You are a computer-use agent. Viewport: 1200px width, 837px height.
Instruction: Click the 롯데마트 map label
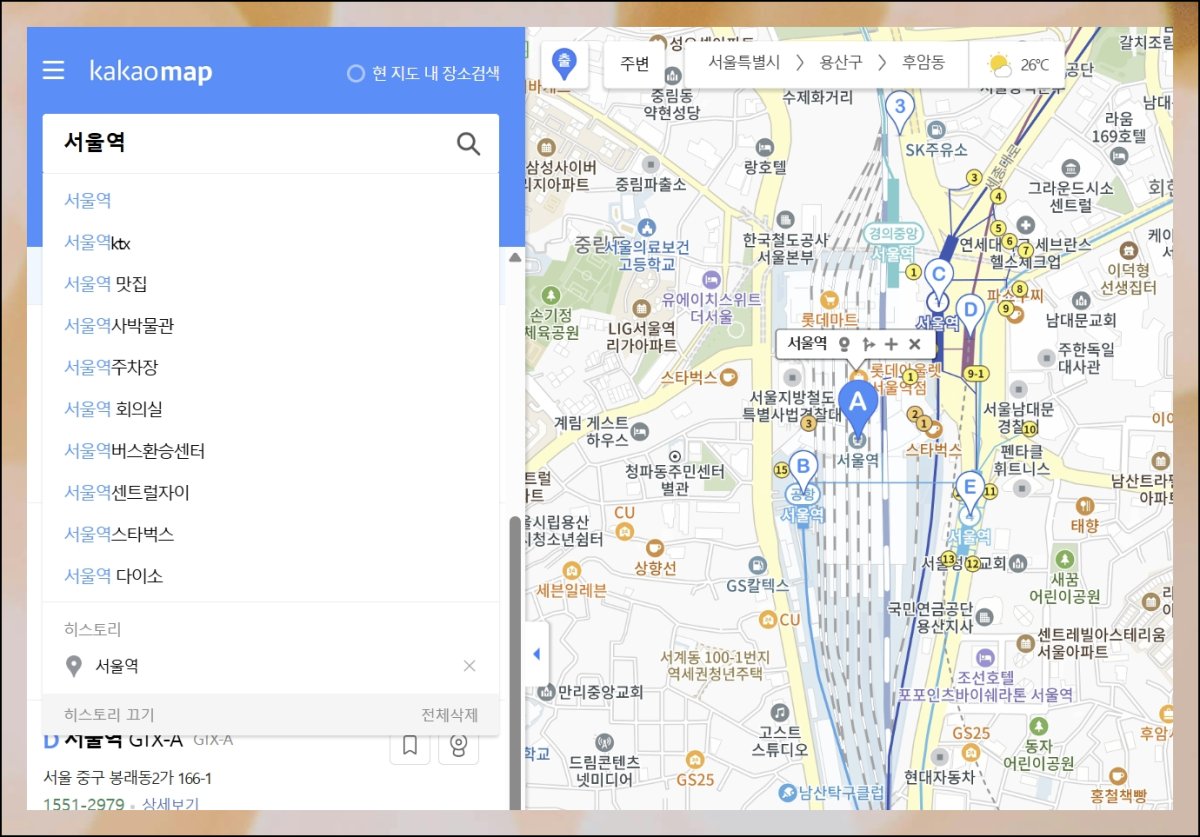click(x=830, y=319)
